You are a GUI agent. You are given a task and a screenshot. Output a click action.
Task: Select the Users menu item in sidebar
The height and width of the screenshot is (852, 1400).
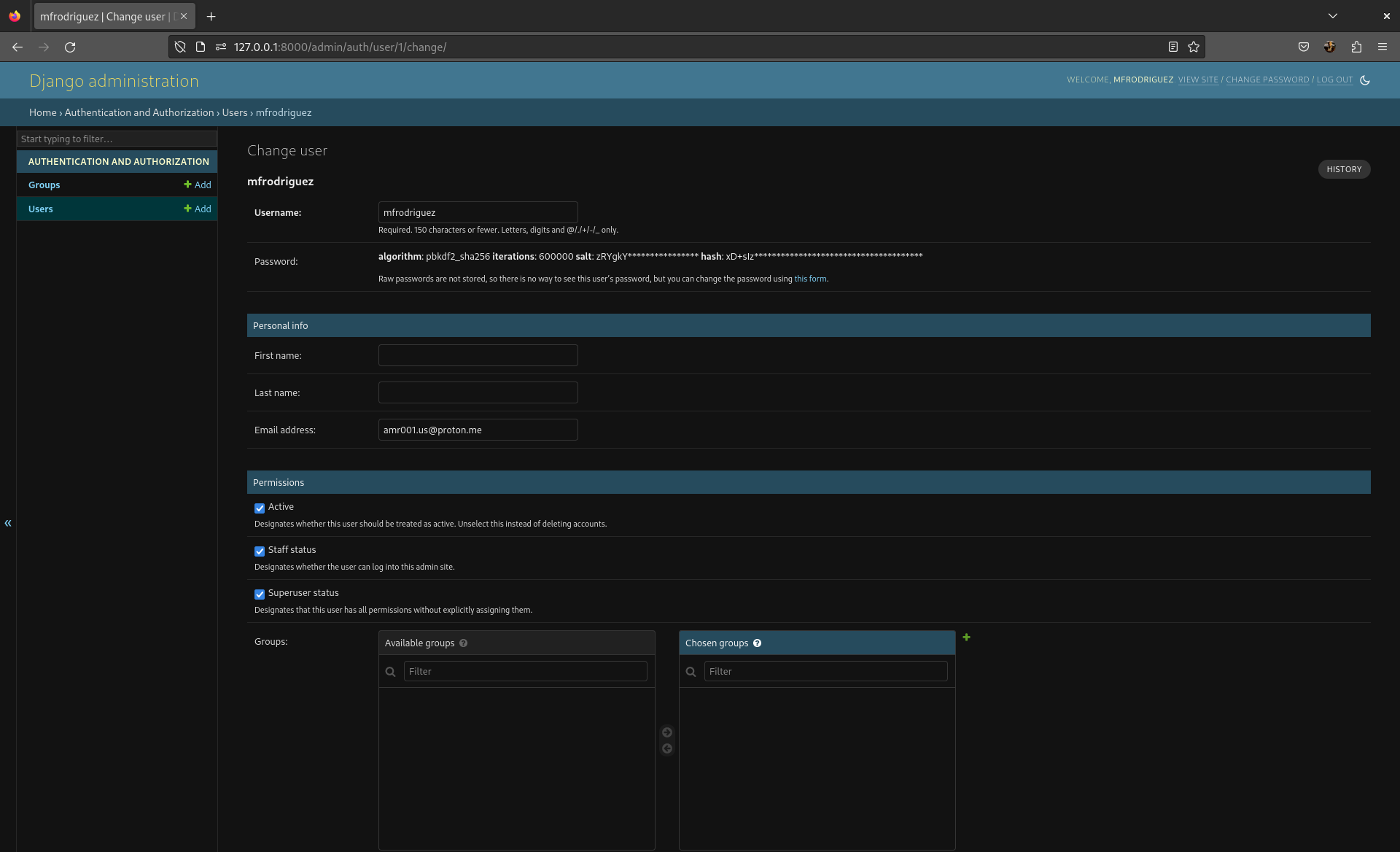click(39, 208)
